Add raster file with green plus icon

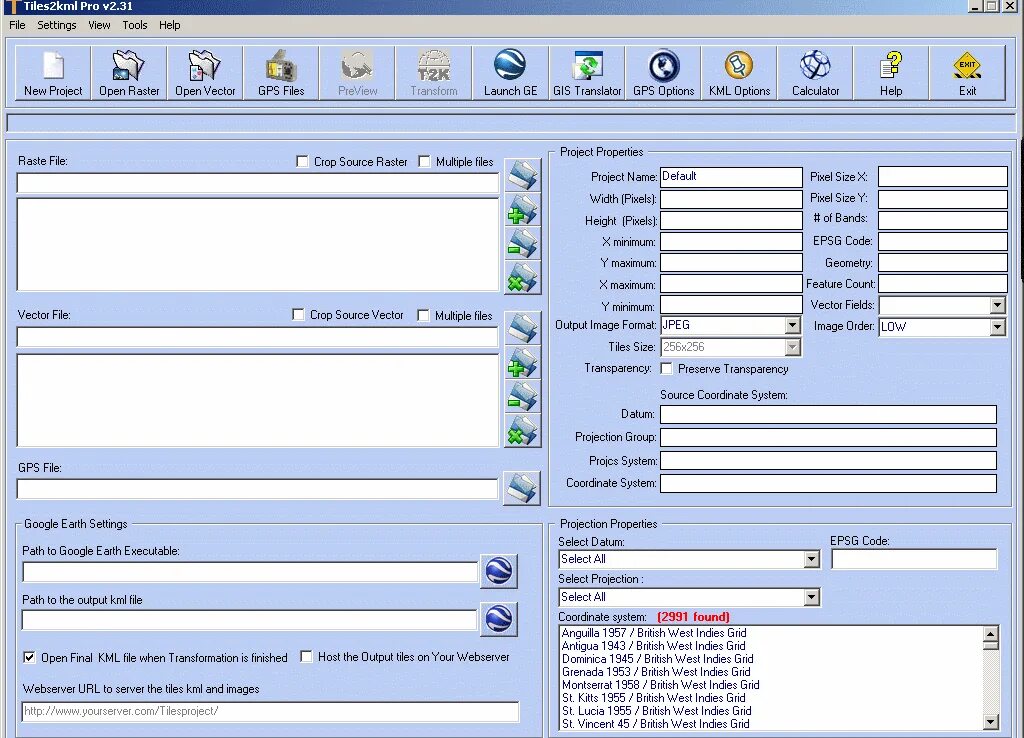point(522,210)
